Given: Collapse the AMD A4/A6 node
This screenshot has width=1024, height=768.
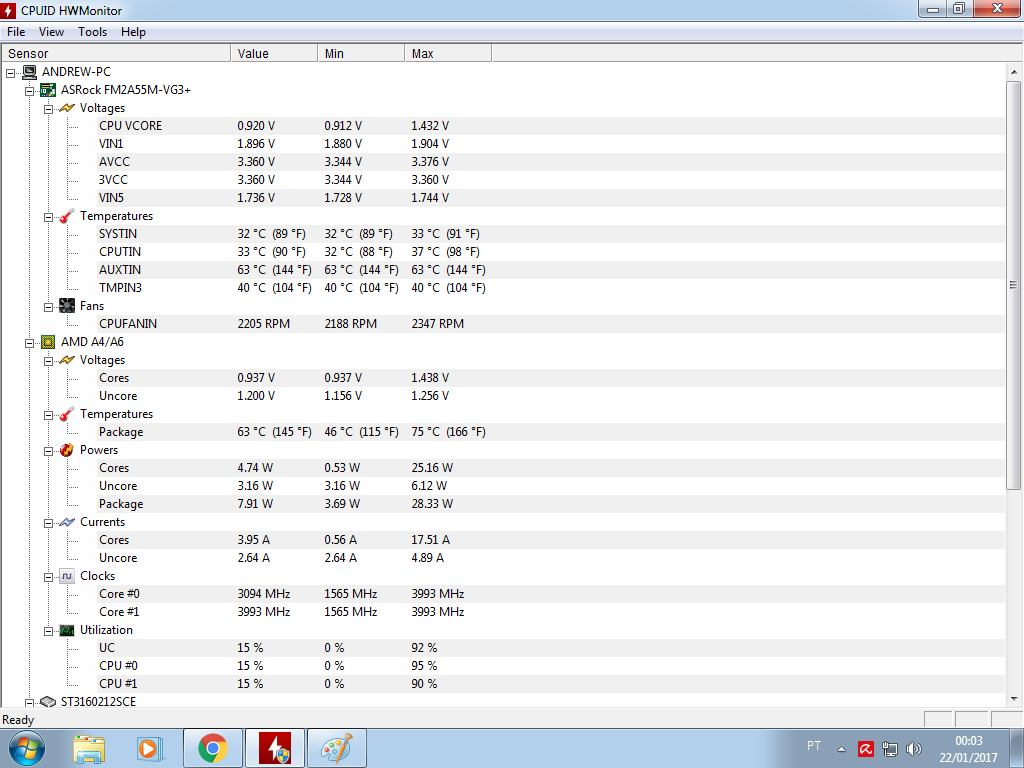Looking at the screenshot, I should point(29,343).
